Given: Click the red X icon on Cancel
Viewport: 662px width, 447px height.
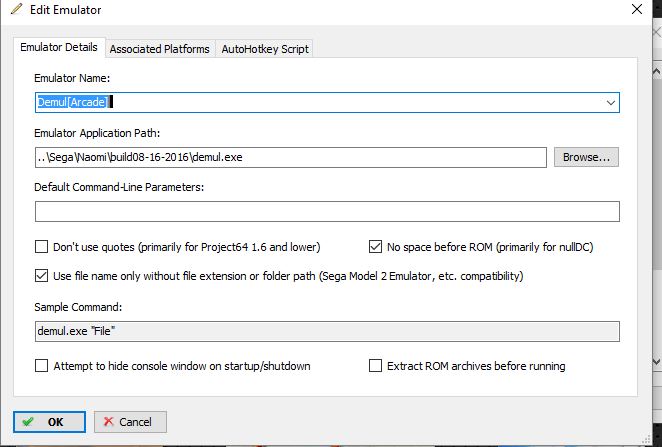Looking at the screenshot, I should point(109,422).
